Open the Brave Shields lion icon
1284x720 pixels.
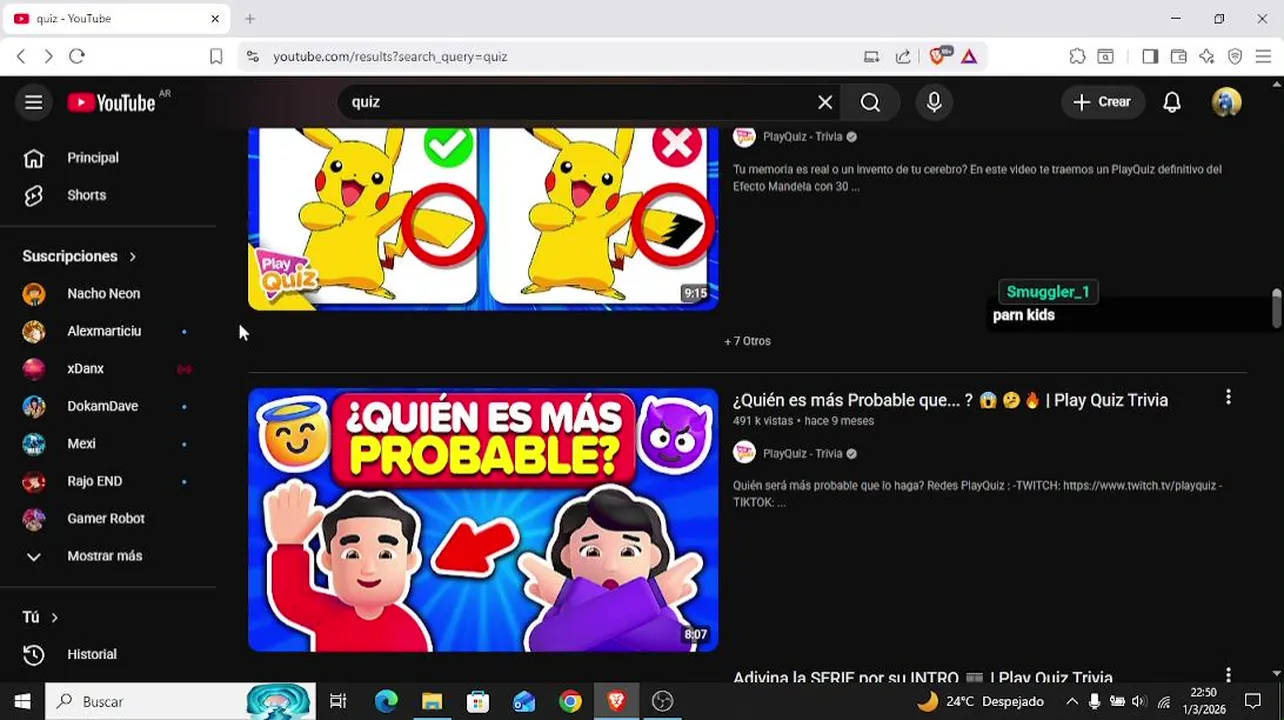[x=938, y=56]
